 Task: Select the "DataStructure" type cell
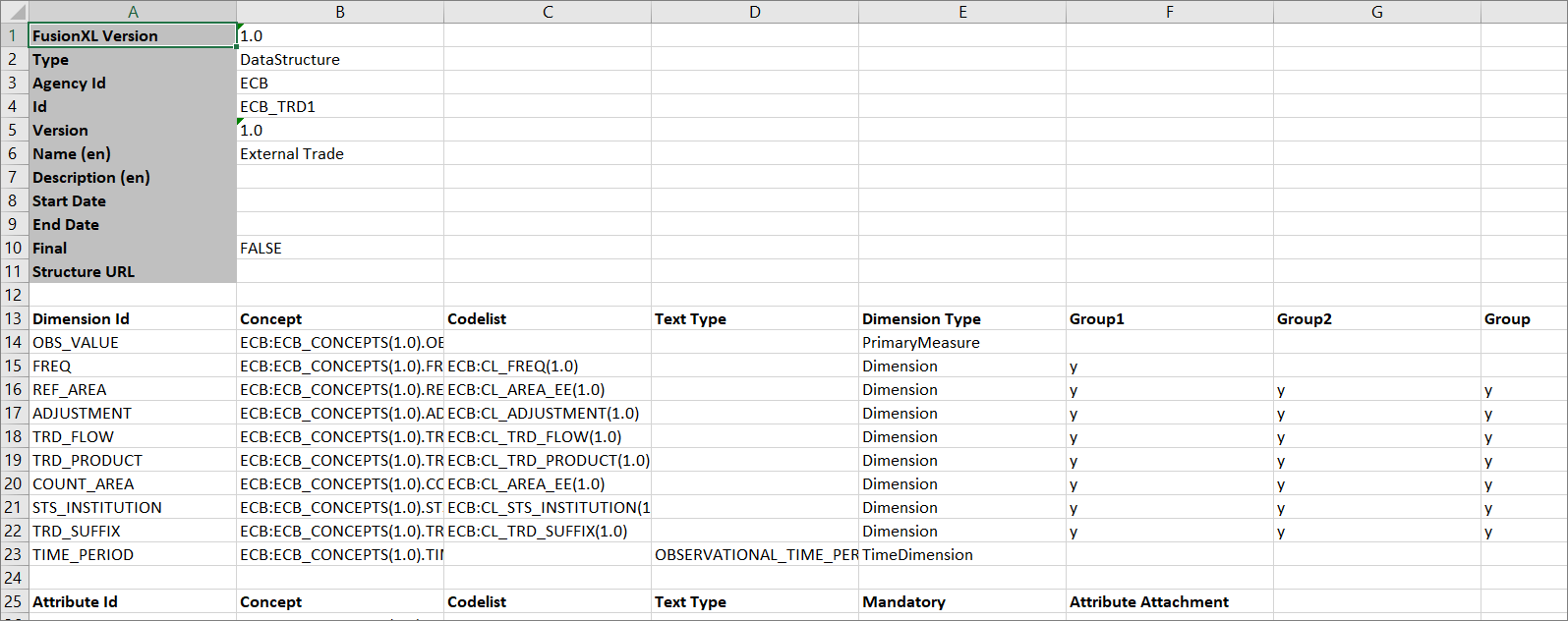click(339, 60)
